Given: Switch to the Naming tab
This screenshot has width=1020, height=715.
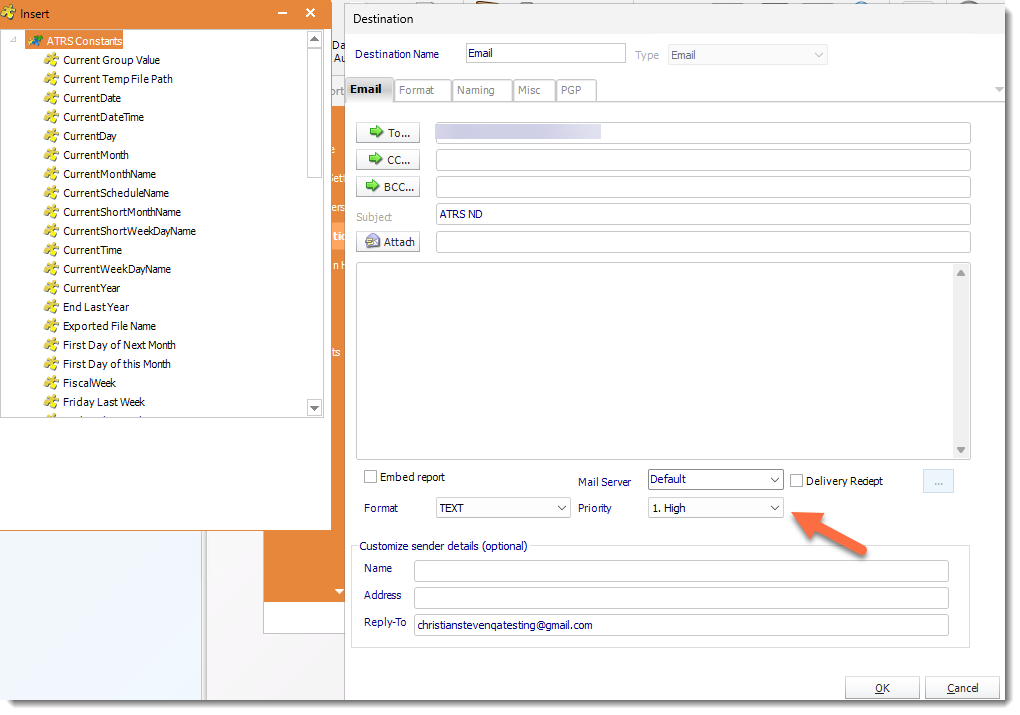Looking at the screenshot, I should pos(476,90).
